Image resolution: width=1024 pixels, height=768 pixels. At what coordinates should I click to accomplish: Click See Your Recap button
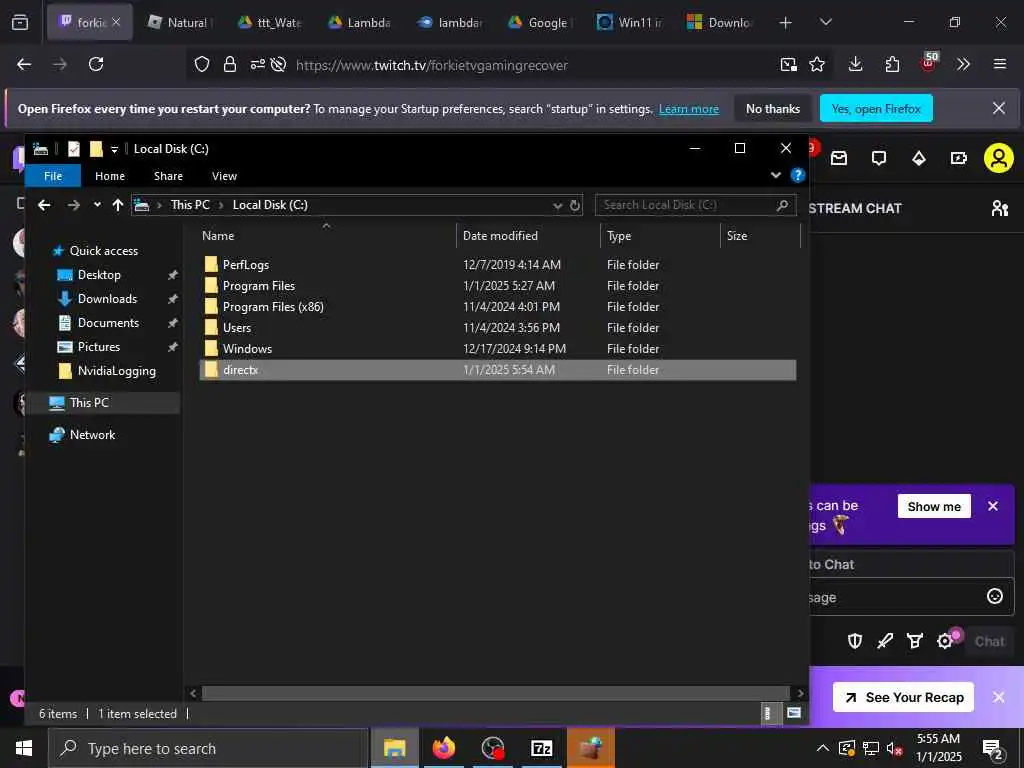(x=903, y=697)
